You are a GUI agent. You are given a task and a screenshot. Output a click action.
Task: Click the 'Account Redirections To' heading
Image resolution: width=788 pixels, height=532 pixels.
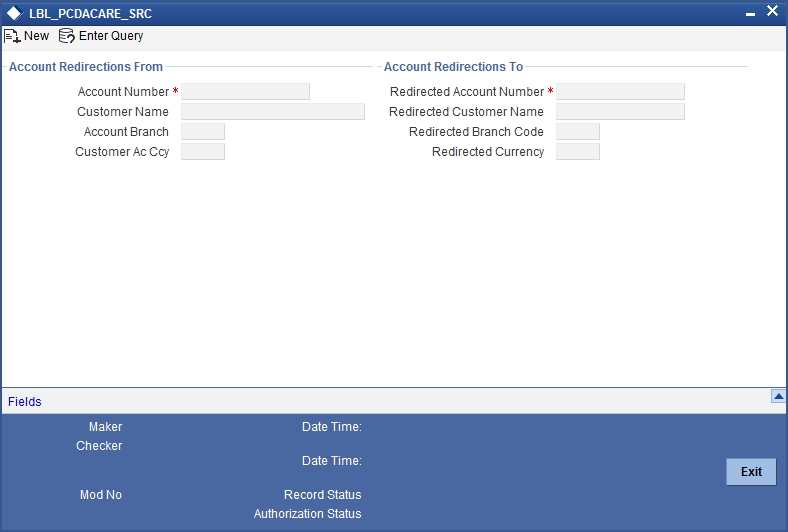453,67
